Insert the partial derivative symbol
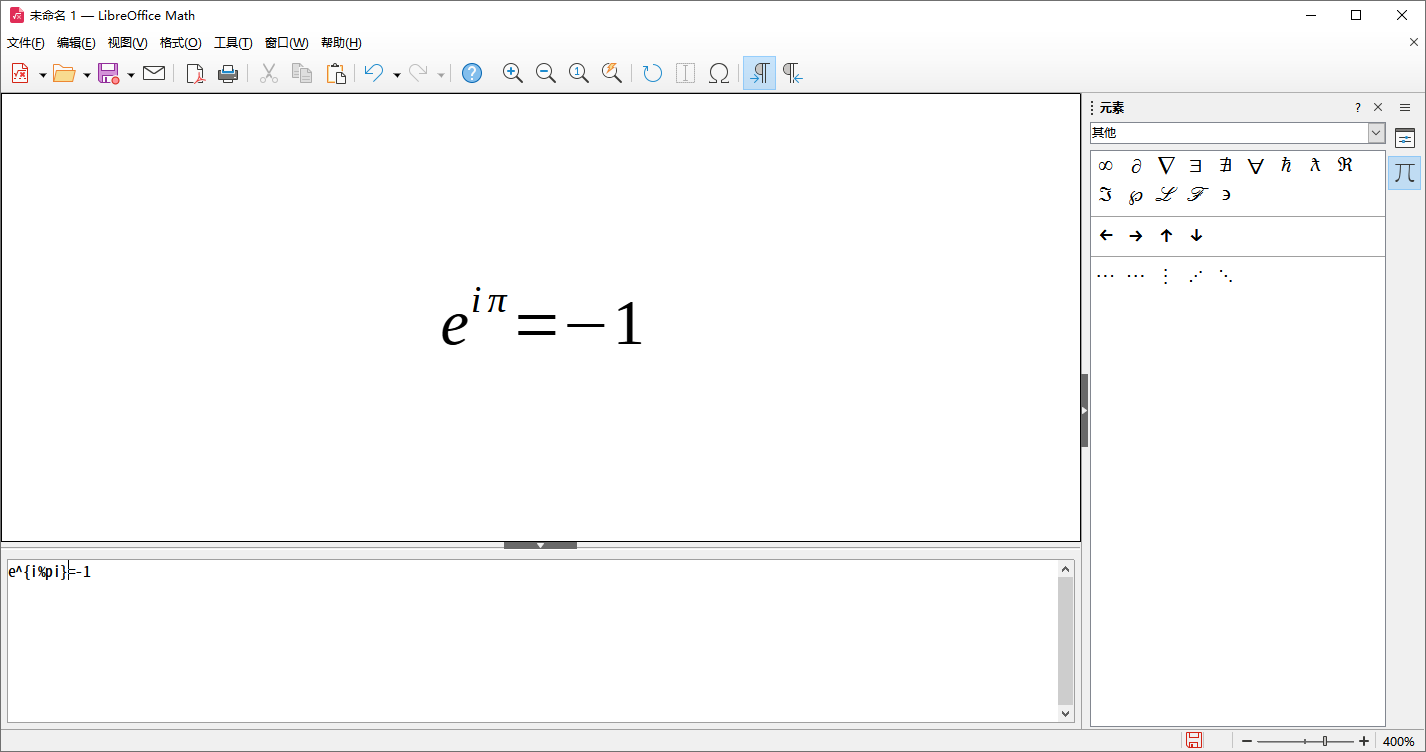1426x752 pixels. (x=1135, y=165)
